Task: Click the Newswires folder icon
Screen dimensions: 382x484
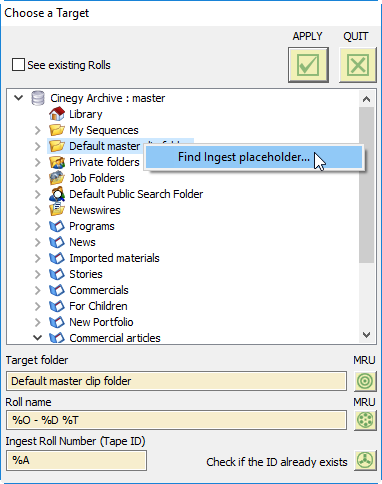Action: 57,210
